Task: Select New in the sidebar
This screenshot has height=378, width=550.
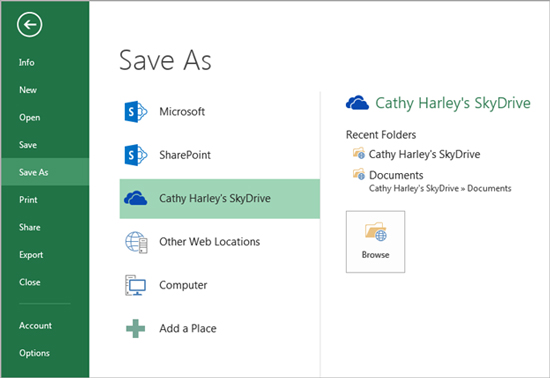Action: click(x=28, y=90)
